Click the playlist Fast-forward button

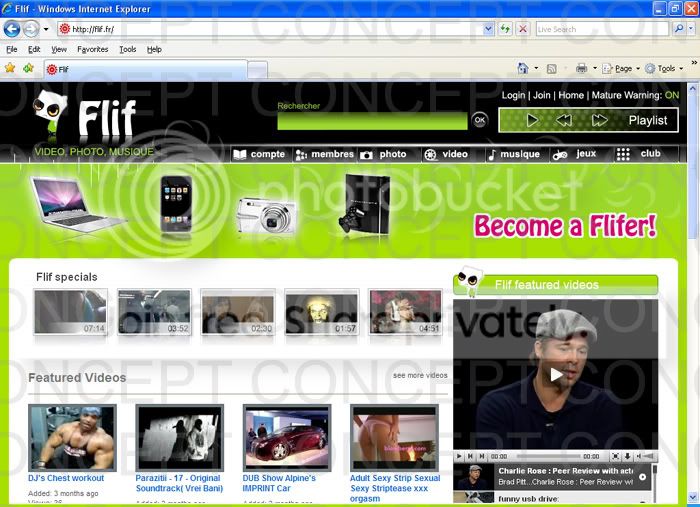click(599, 121)
